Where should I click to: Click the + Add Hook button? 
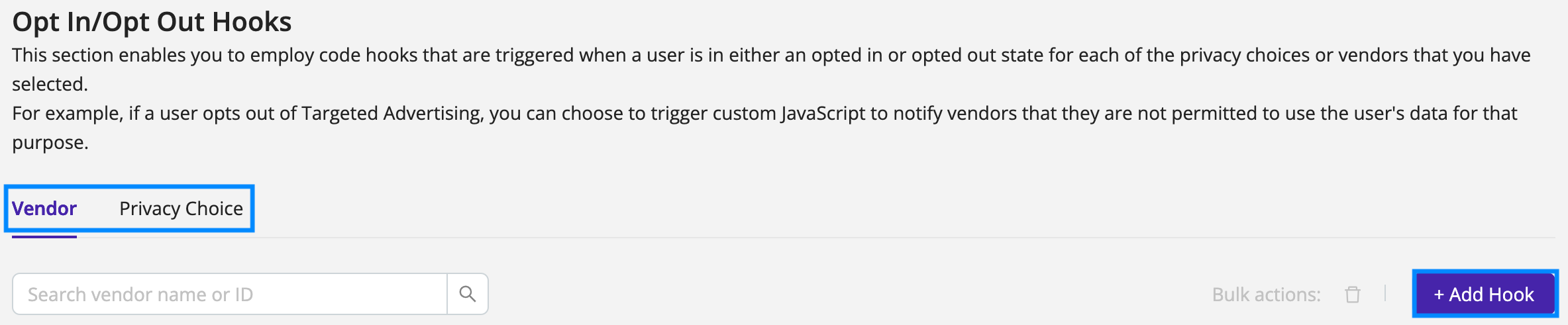[1485, 294]
